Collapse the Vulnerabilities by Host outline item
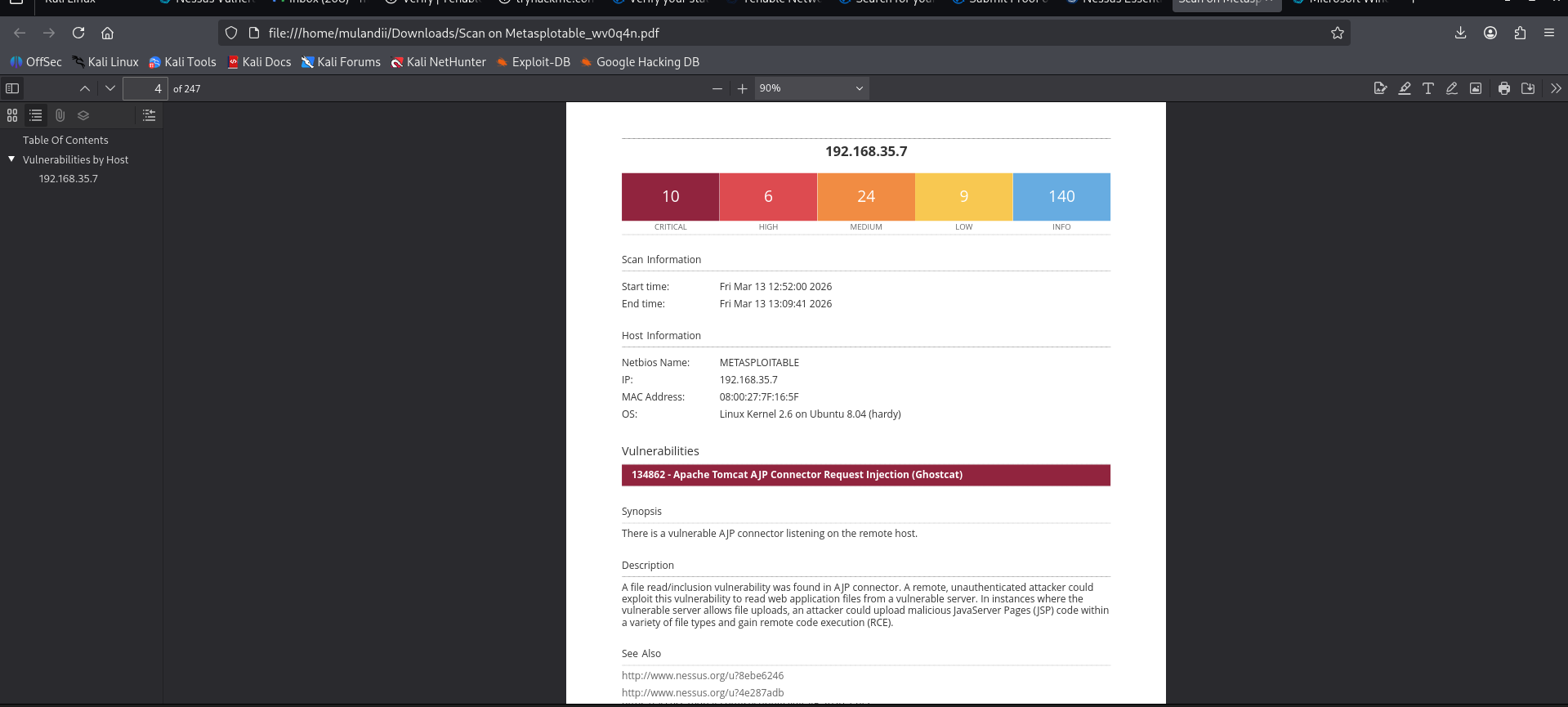The image size is (1568, 707). (x=11, y=159)
